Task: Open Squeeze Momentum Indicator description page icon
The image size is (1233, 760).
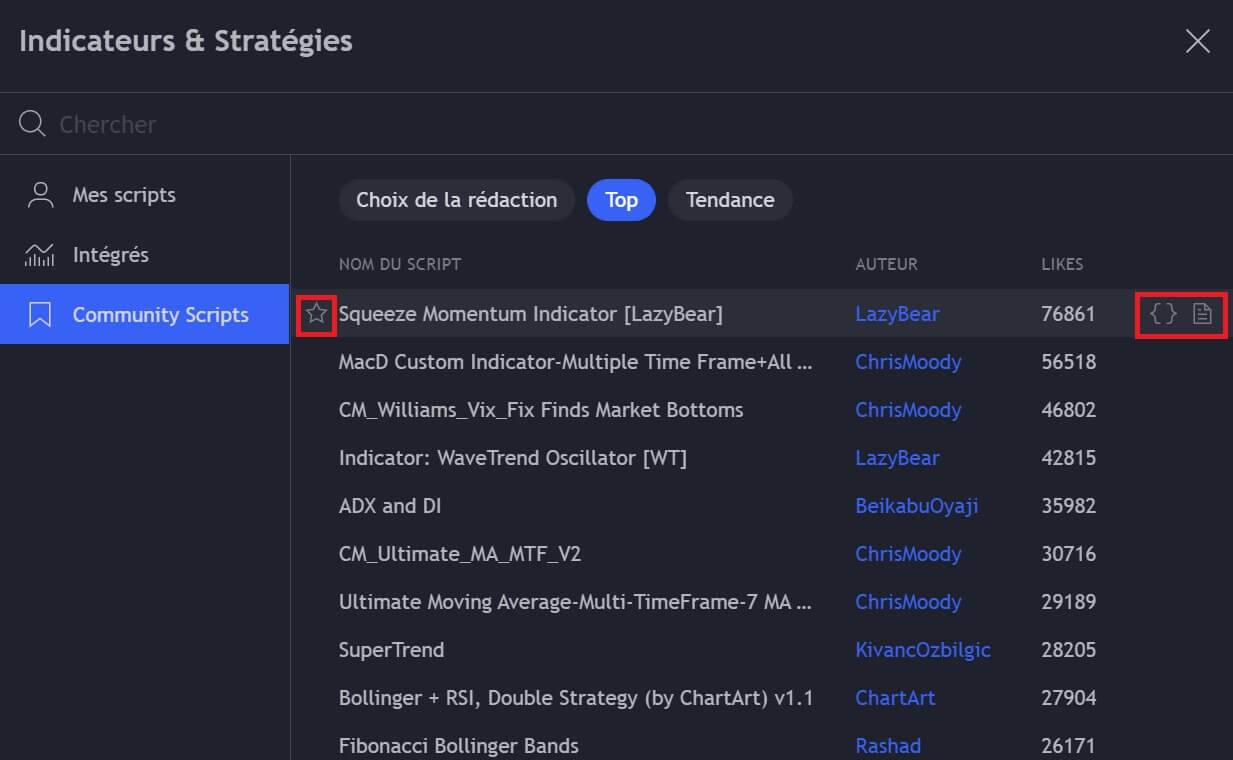Action: 1202,314
